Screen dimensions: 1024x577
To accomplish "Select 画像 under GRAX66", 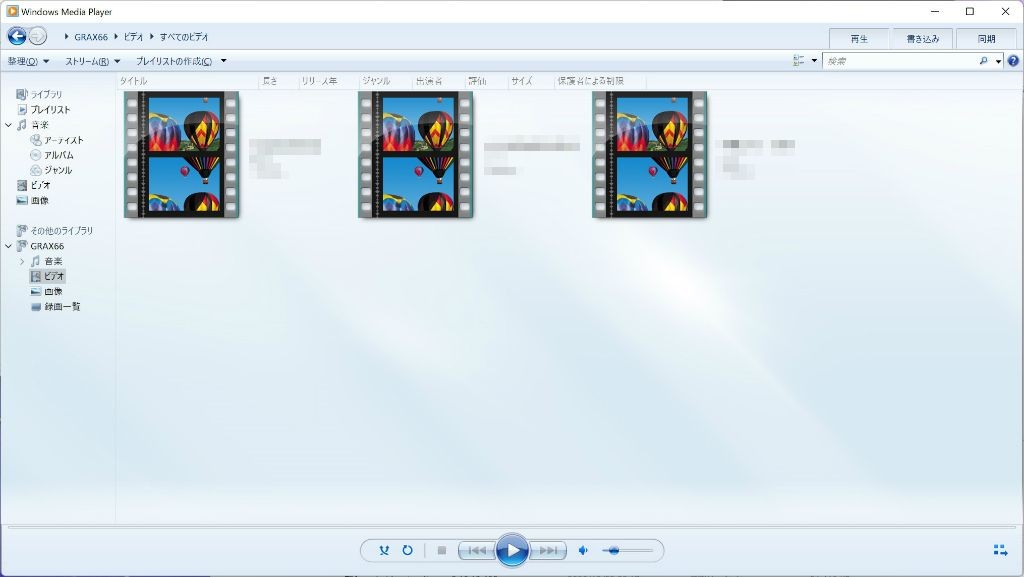I will click(46, 291).
